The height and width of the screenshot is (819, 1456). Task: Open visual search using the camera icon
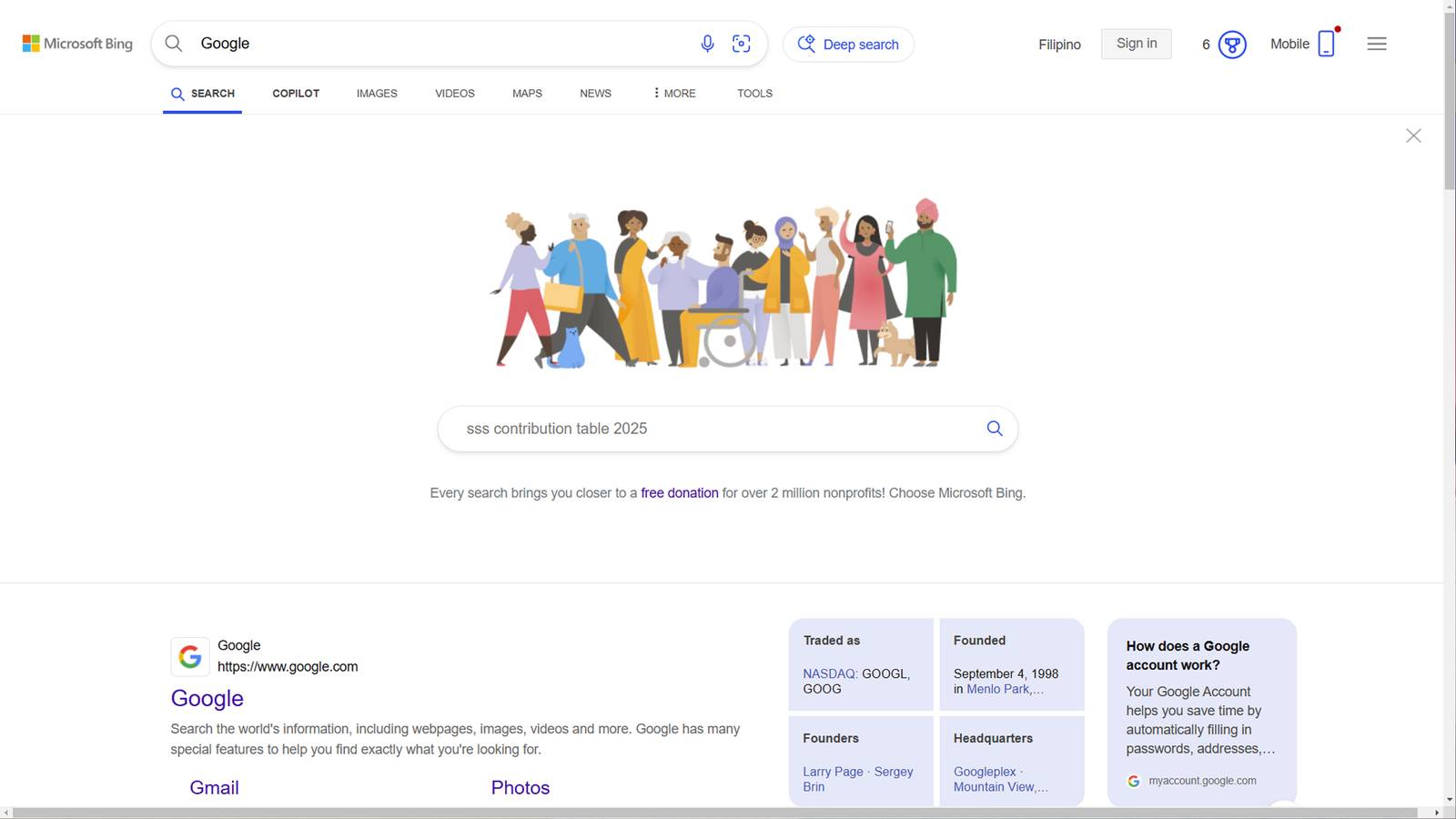(742, 43)
